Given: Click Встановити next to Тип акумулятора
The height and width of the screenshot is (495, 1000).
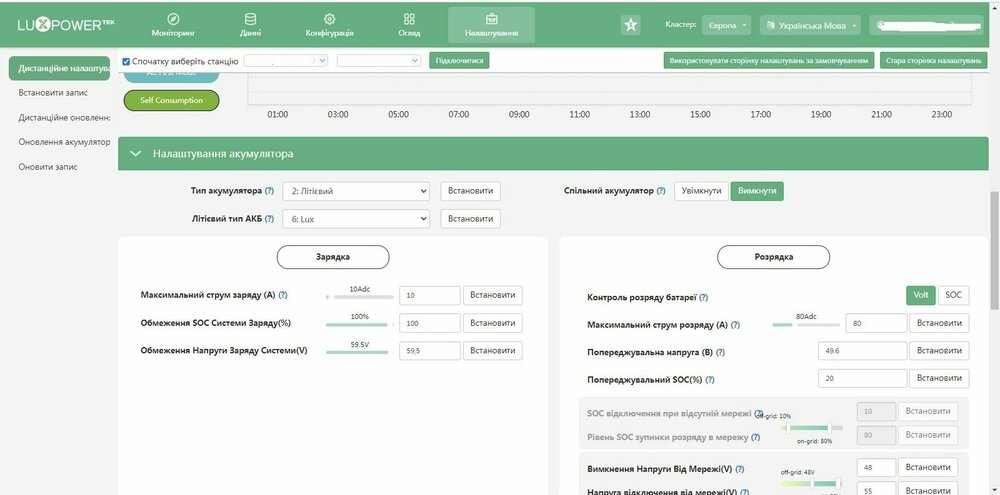Looking at the screenshot, I should 471,191.
